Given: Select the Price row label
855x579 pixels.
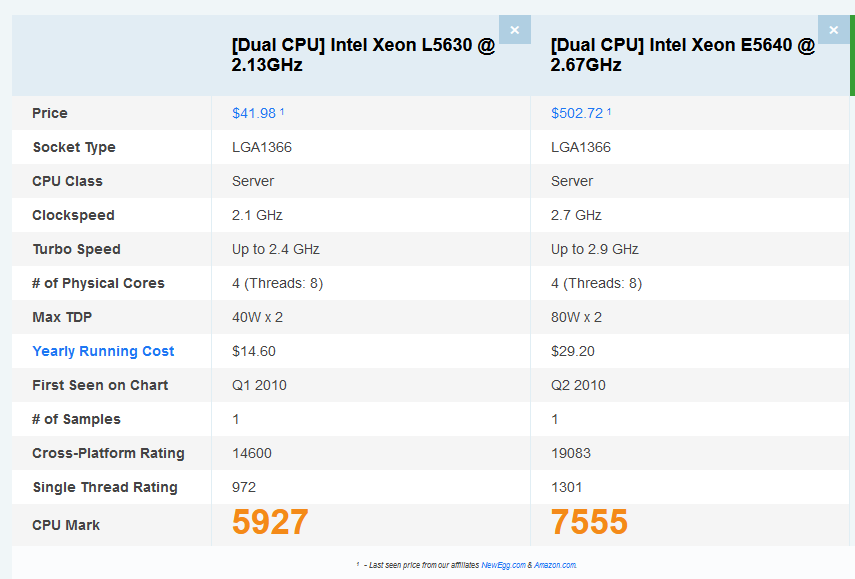Looking at the screenshot, I should (50, 113).
